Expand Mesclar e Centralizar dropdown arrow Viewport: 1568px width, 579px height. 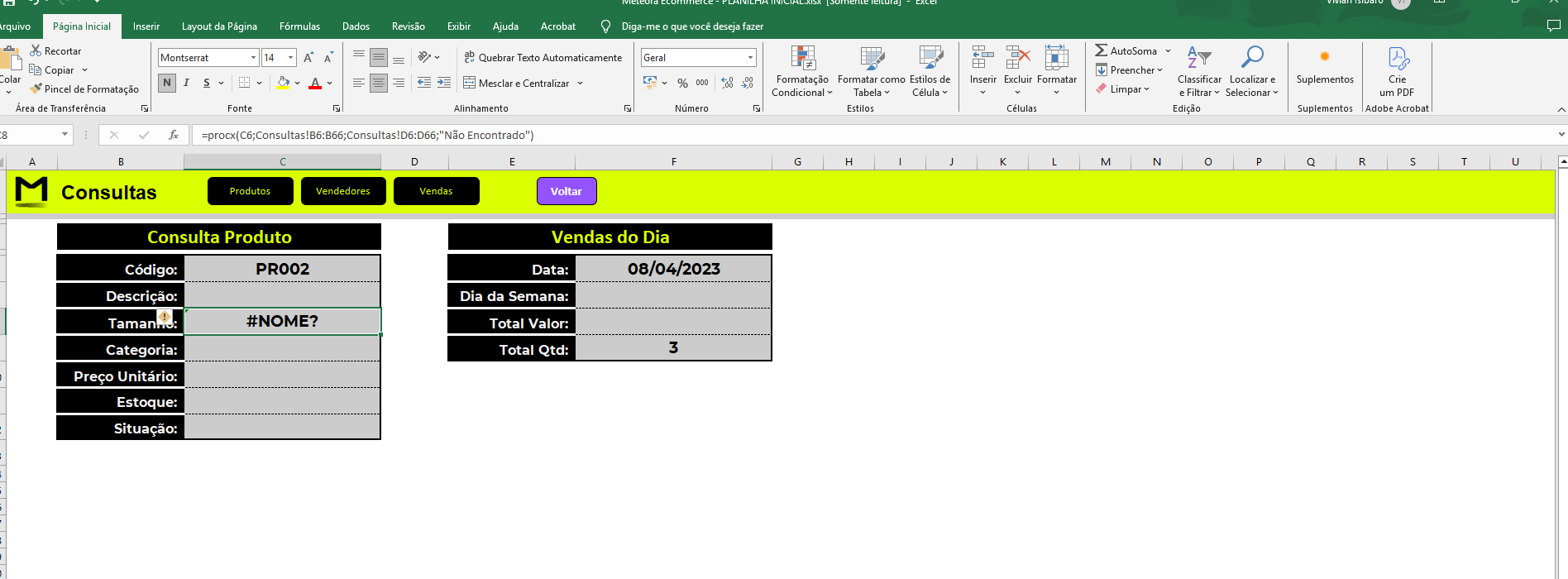[x=580, y=83]
